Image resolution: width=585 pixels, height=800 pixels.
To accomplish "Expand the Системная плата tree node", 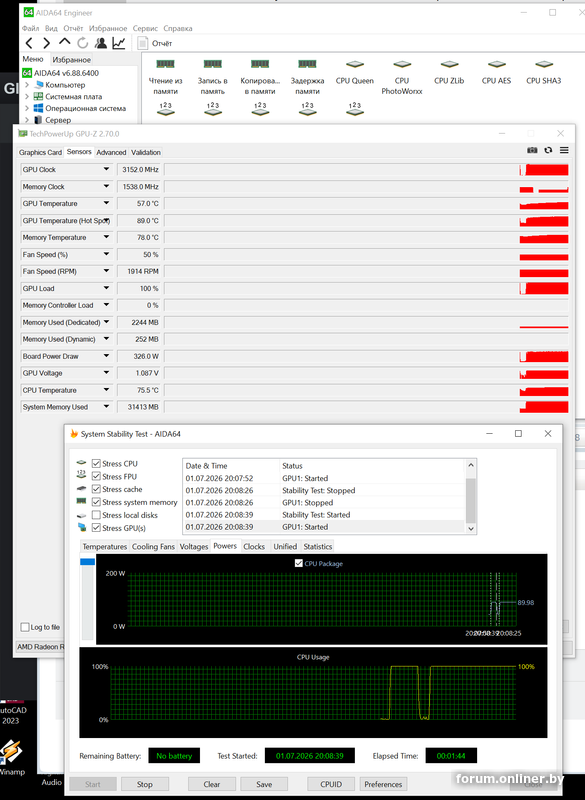I will (x=27, y=96).
